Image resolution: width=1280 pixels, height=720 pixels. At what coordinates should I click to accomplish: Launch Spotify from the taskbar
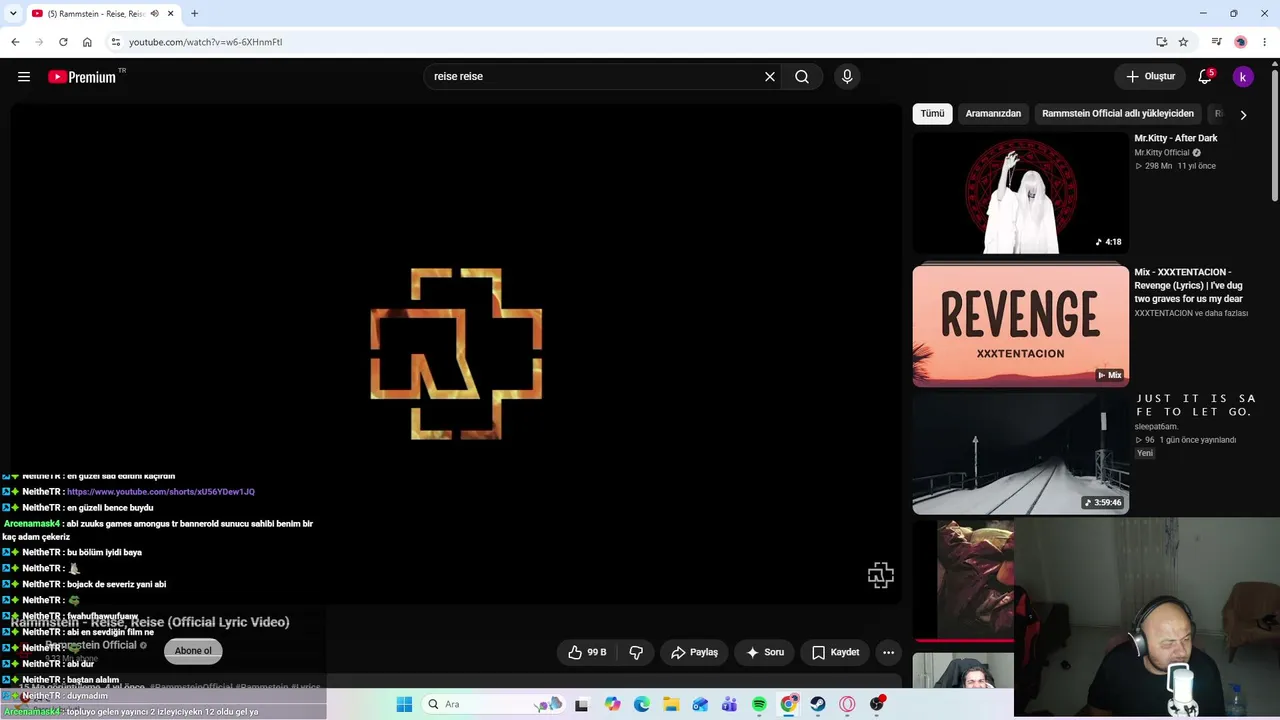click(759, 704)
